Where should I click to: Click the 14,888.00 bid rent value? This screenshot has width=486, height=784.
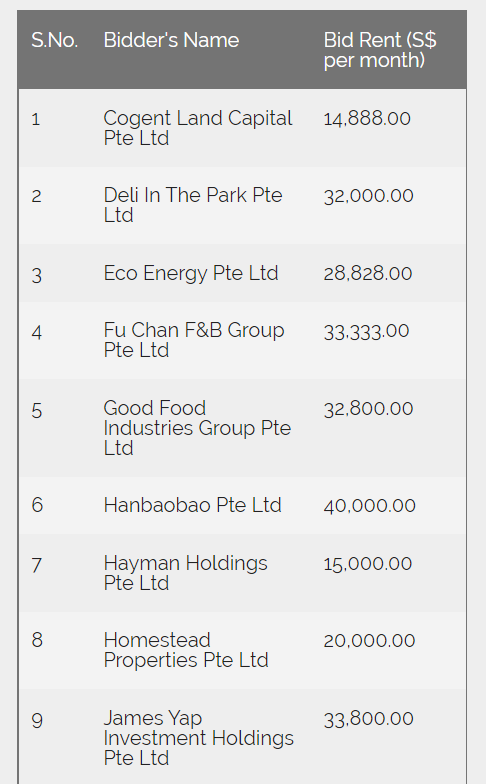coord(367,118)
